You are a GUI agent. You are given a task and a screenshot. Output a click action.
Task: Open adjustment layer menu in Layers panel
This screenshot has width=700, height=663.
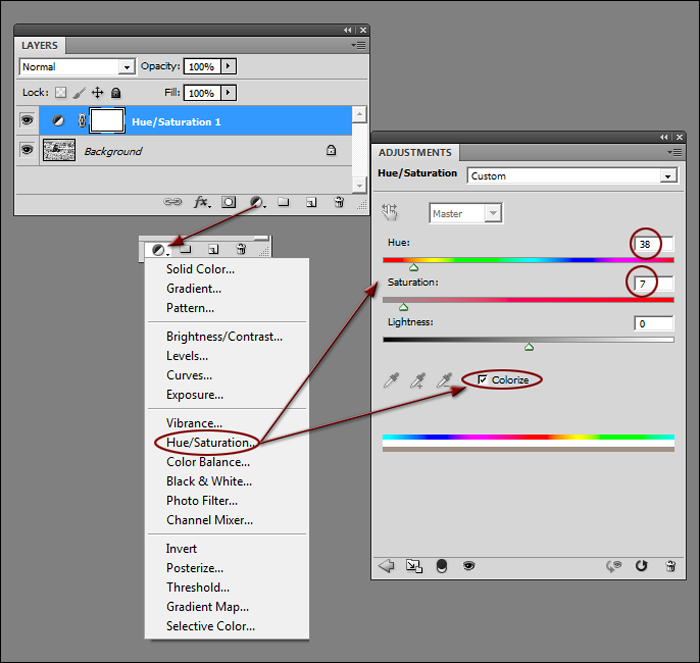(257, 202)
